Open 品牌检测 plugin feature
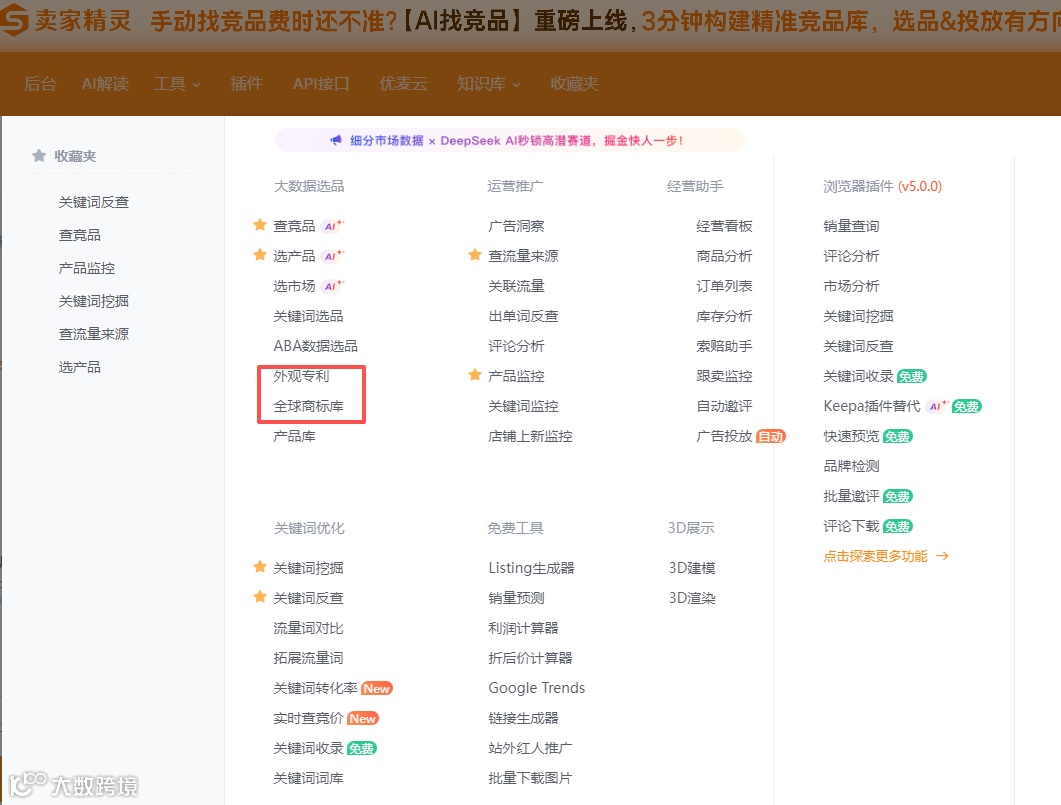 click(851, 466)
